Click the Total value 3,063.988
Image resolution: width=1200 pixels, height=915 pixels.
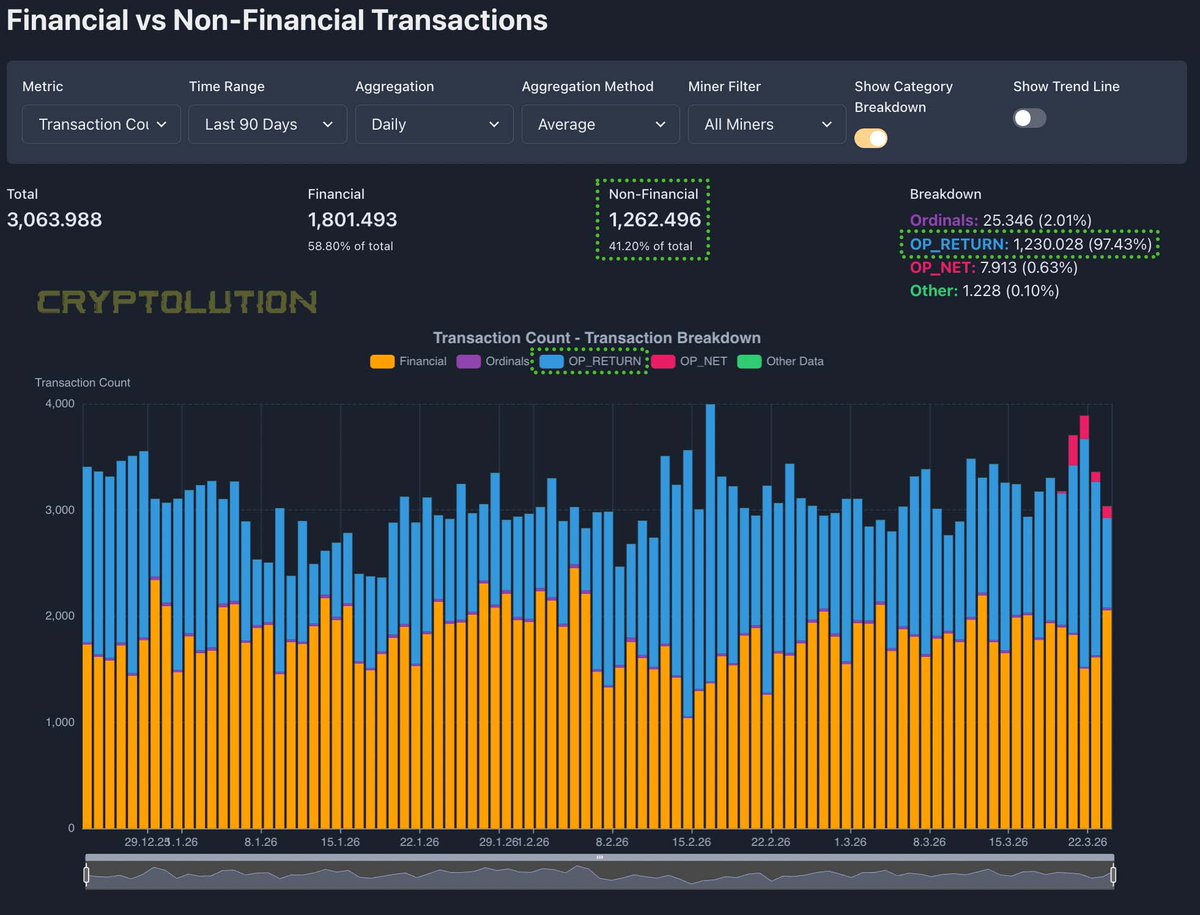tap(55, 220)
